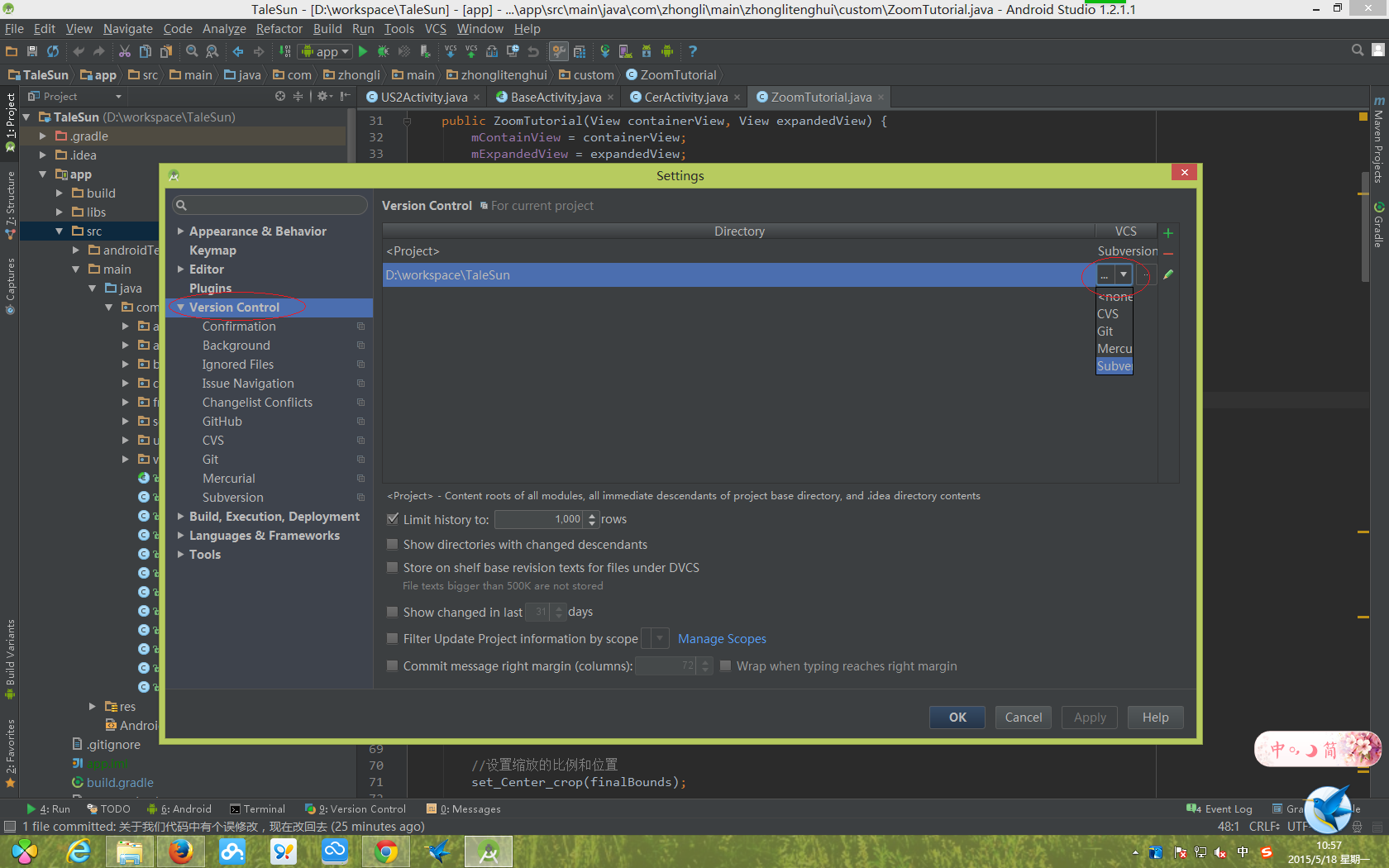The height and width of the screenshot is (868, 1389).
Task: Open the Analyze menu
Action: coord(224,29)
